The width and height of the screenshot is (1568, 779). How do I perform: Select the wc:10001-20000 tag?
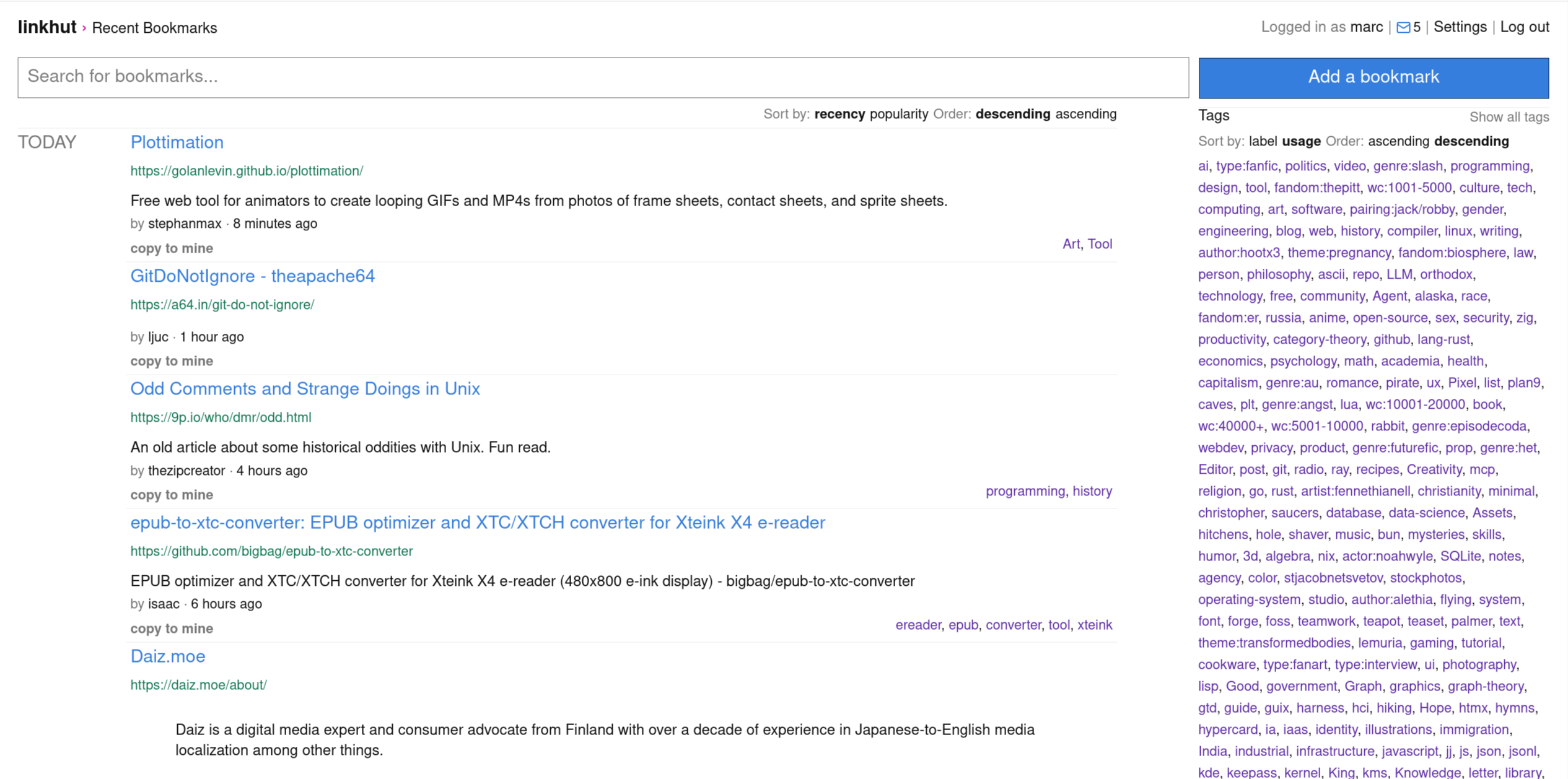click(x=1415, y=404)
